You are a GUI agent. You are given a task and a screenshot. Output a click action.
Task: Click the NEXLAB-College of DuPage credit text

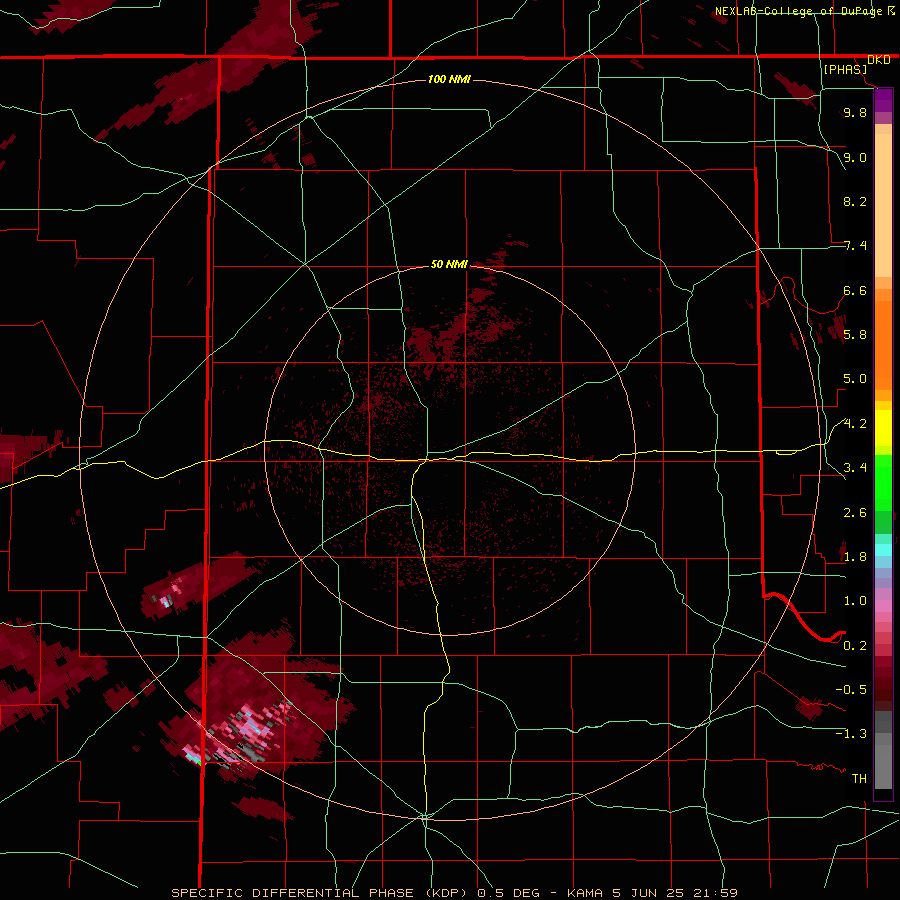800,11
